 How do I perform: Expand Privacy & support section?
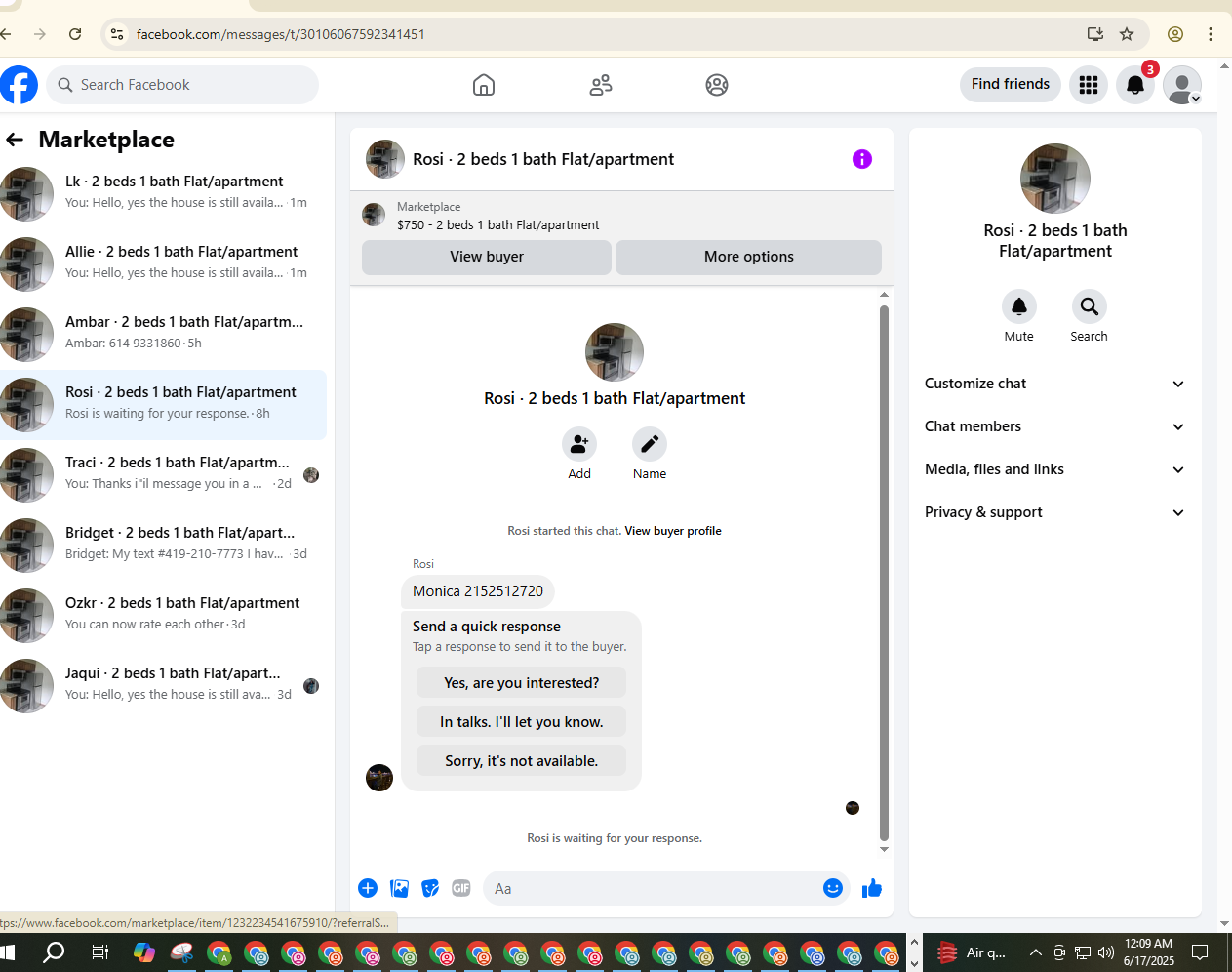1054,512
